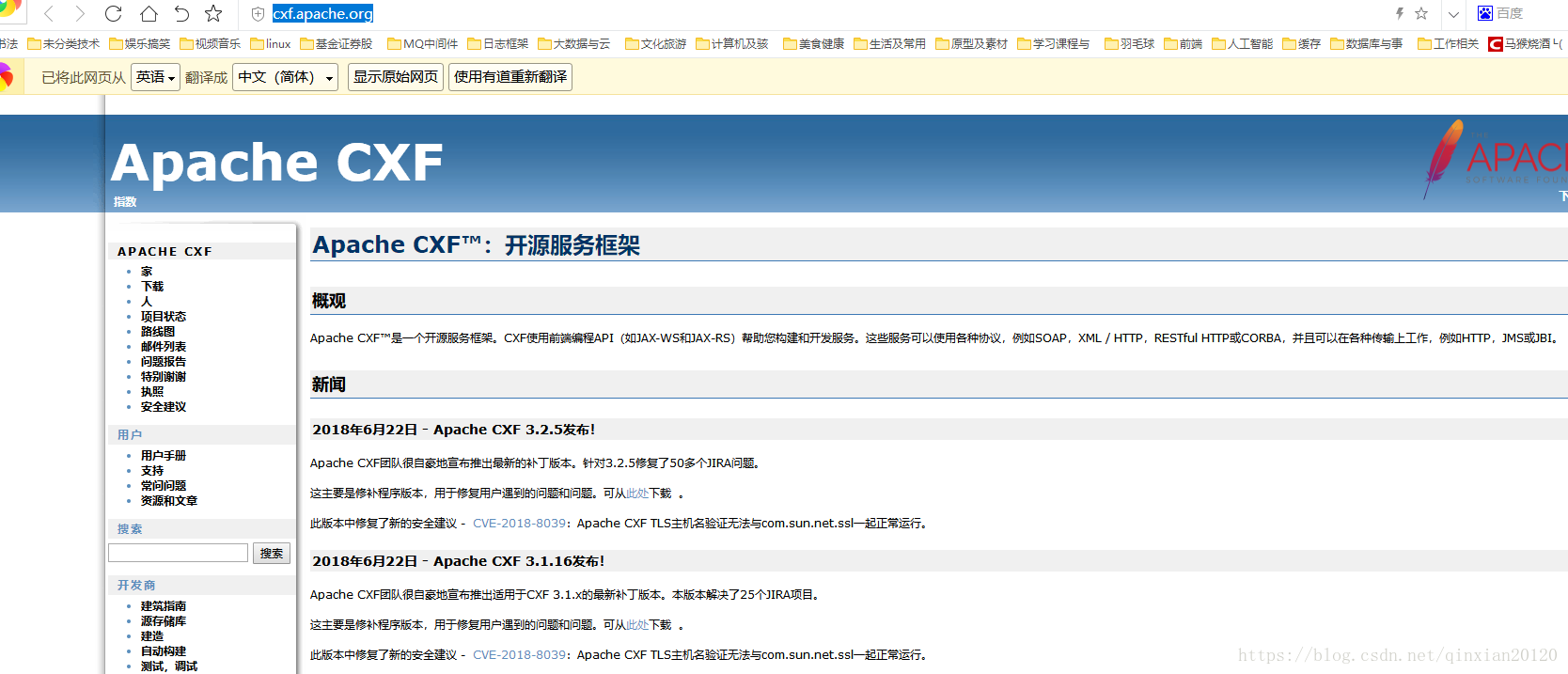Open the 邮件列表 sidebar link
This screenshot has width=1568, height=674.
(x=164, y=347)
